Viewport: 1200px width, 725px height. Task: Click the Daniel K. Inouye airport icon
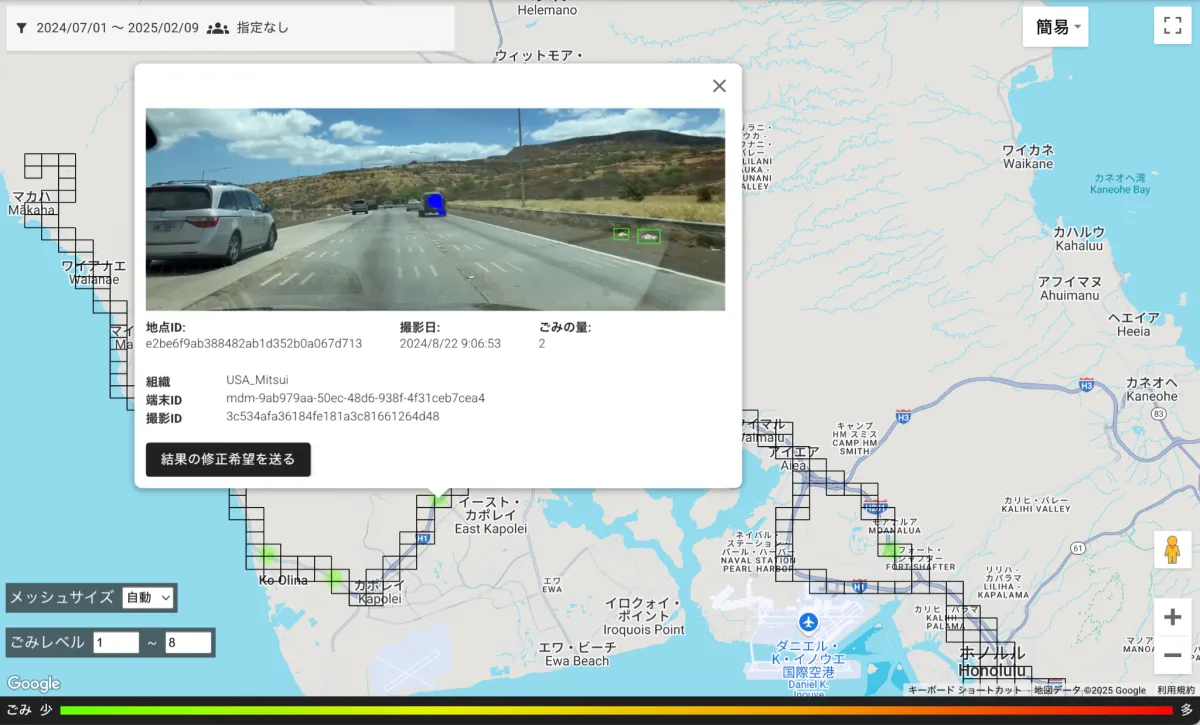(x=808, y=622)
